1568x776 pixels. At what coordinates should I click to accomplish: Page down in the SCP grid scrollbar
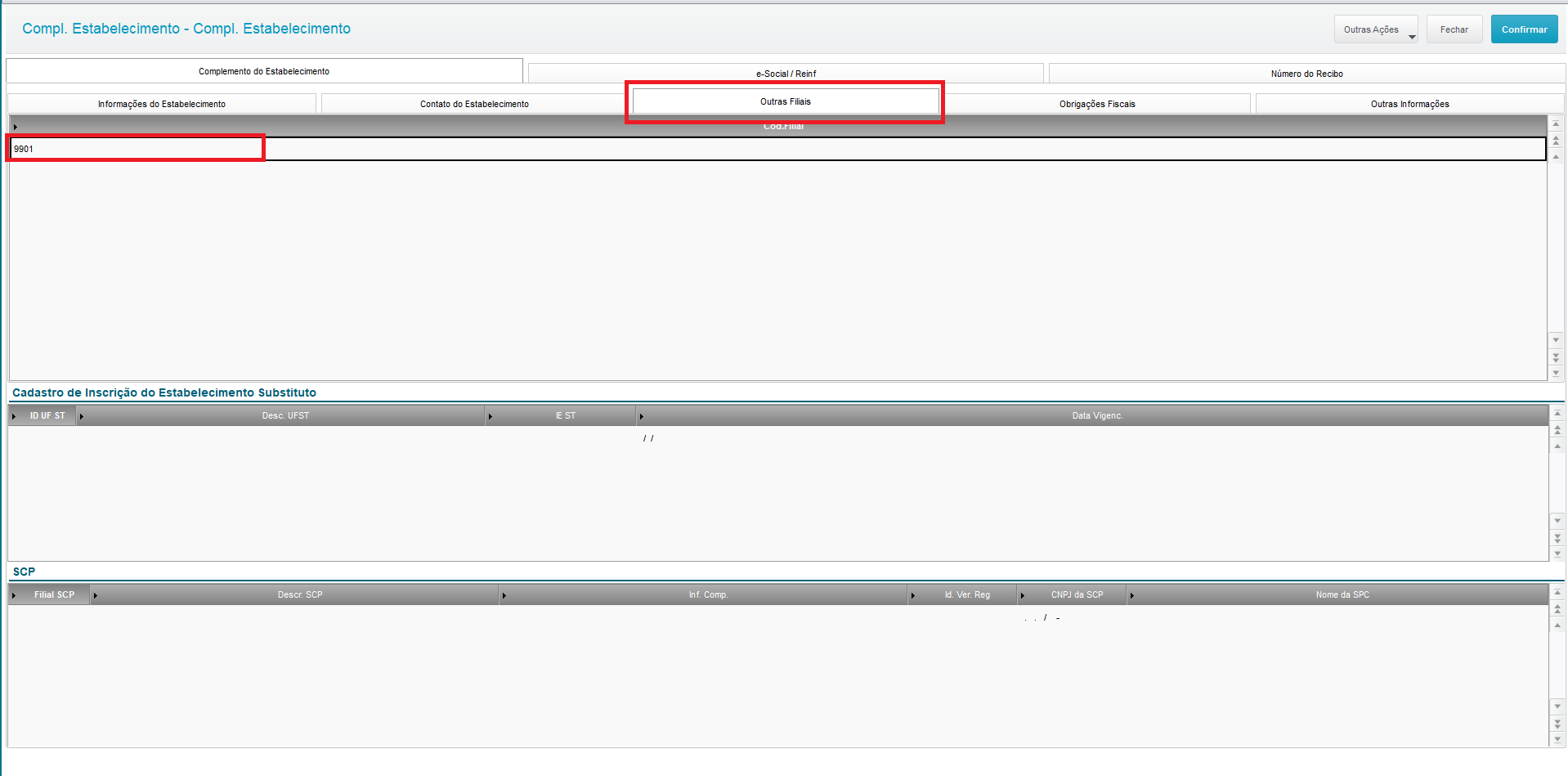point(1557,724)
